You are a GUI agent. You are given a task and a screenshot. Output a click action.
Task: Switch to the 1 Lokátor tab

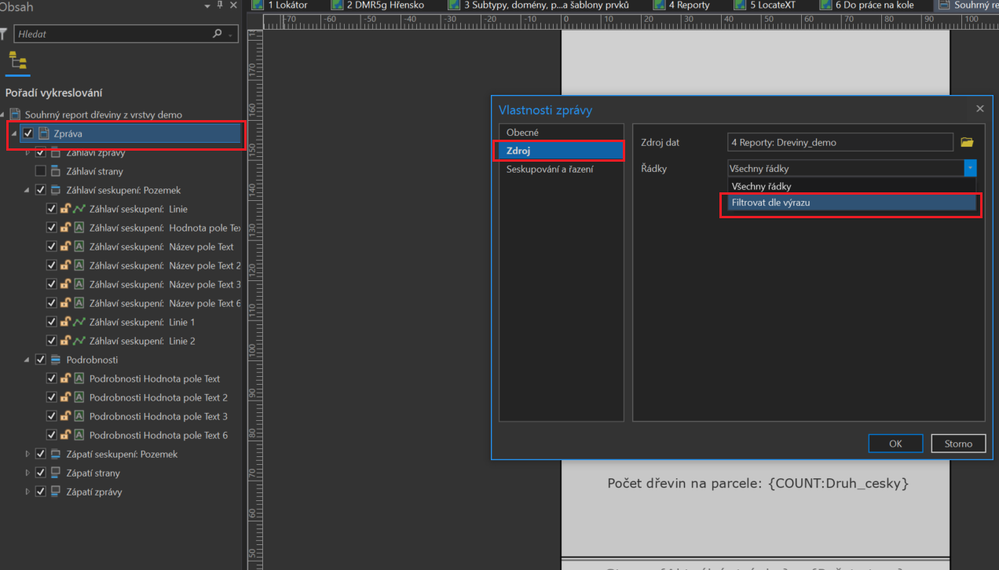point(280,5)
